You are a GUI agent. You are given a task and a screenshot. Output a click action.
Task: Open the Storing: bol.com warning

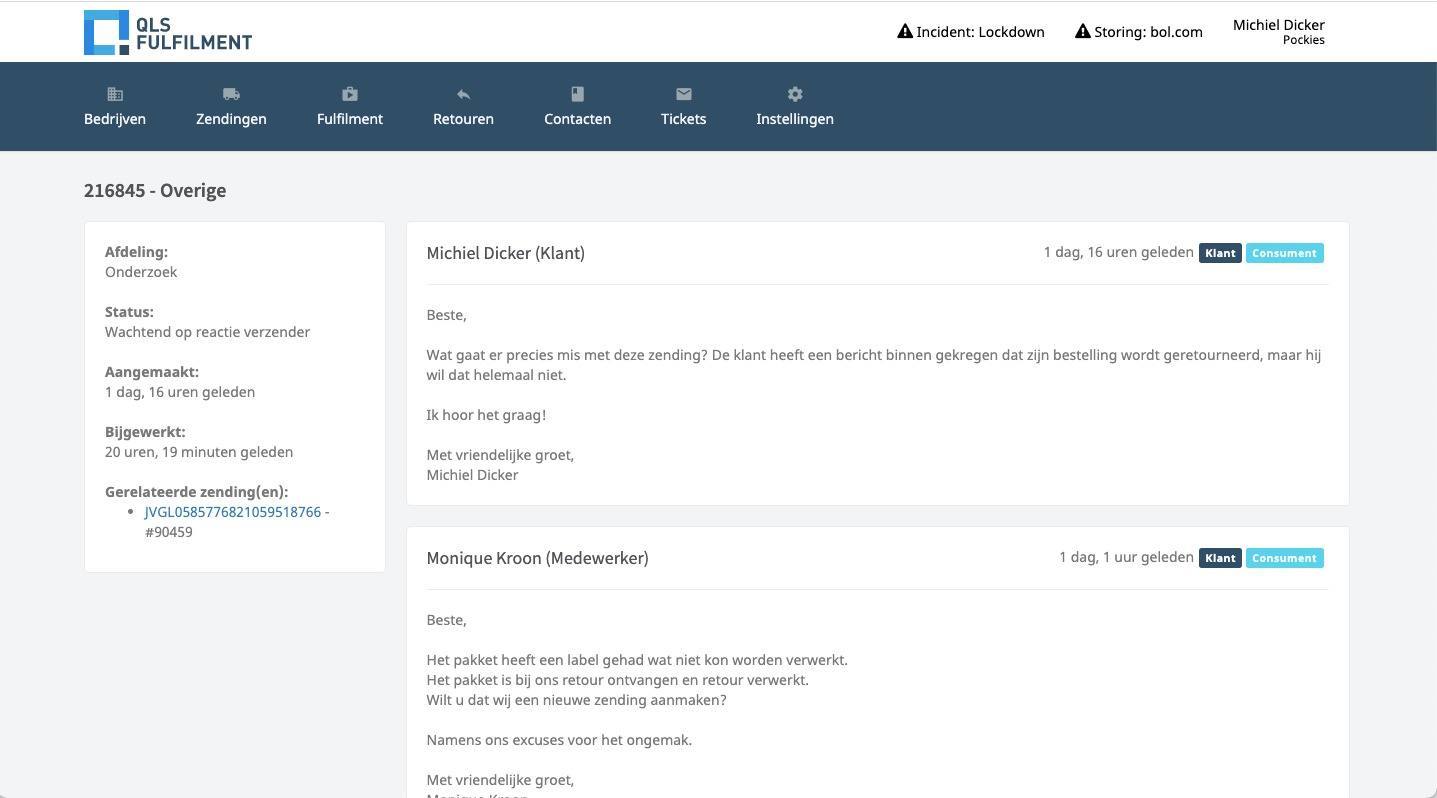coord(1139,32)
